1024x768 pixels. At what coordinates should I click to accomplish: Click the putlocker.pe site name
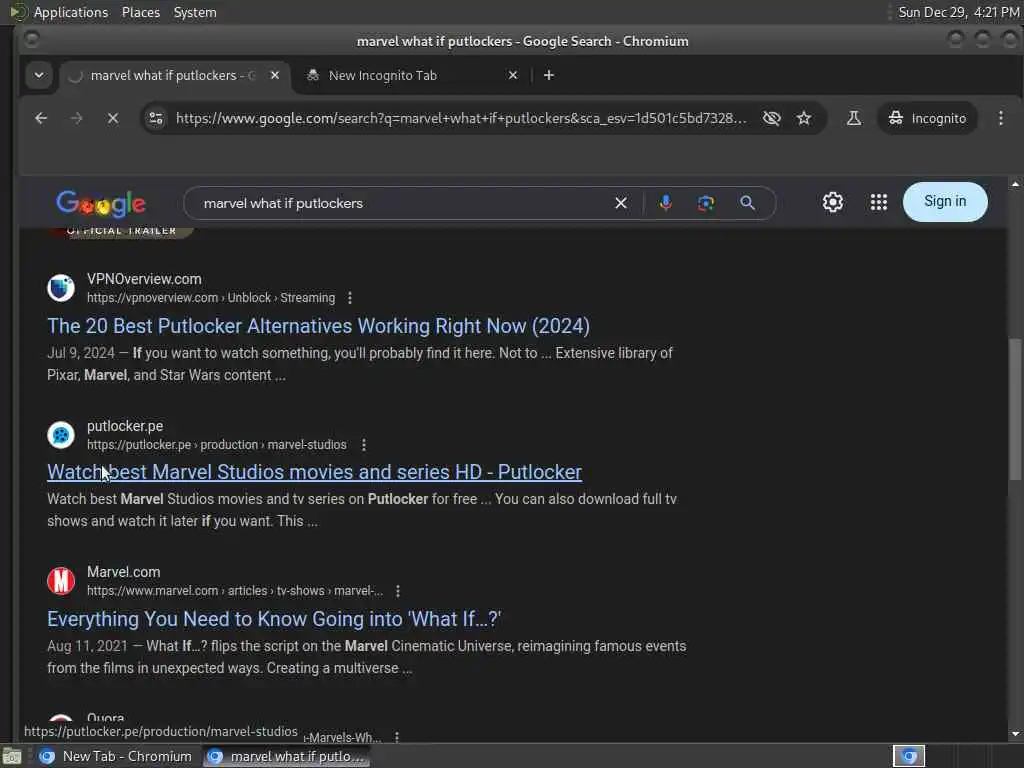click(125, 426)
